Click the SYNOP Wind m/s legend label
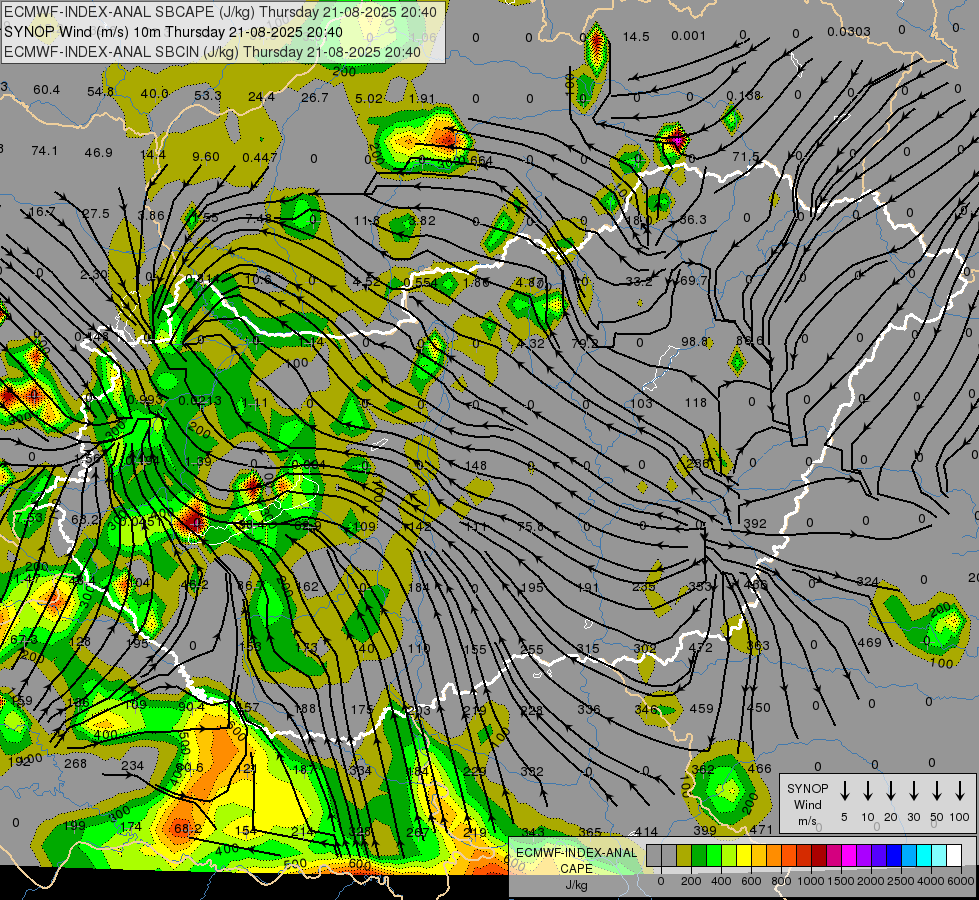Viewport: 979px width, 900px height. pyautogui.click(x=807, y=804)
